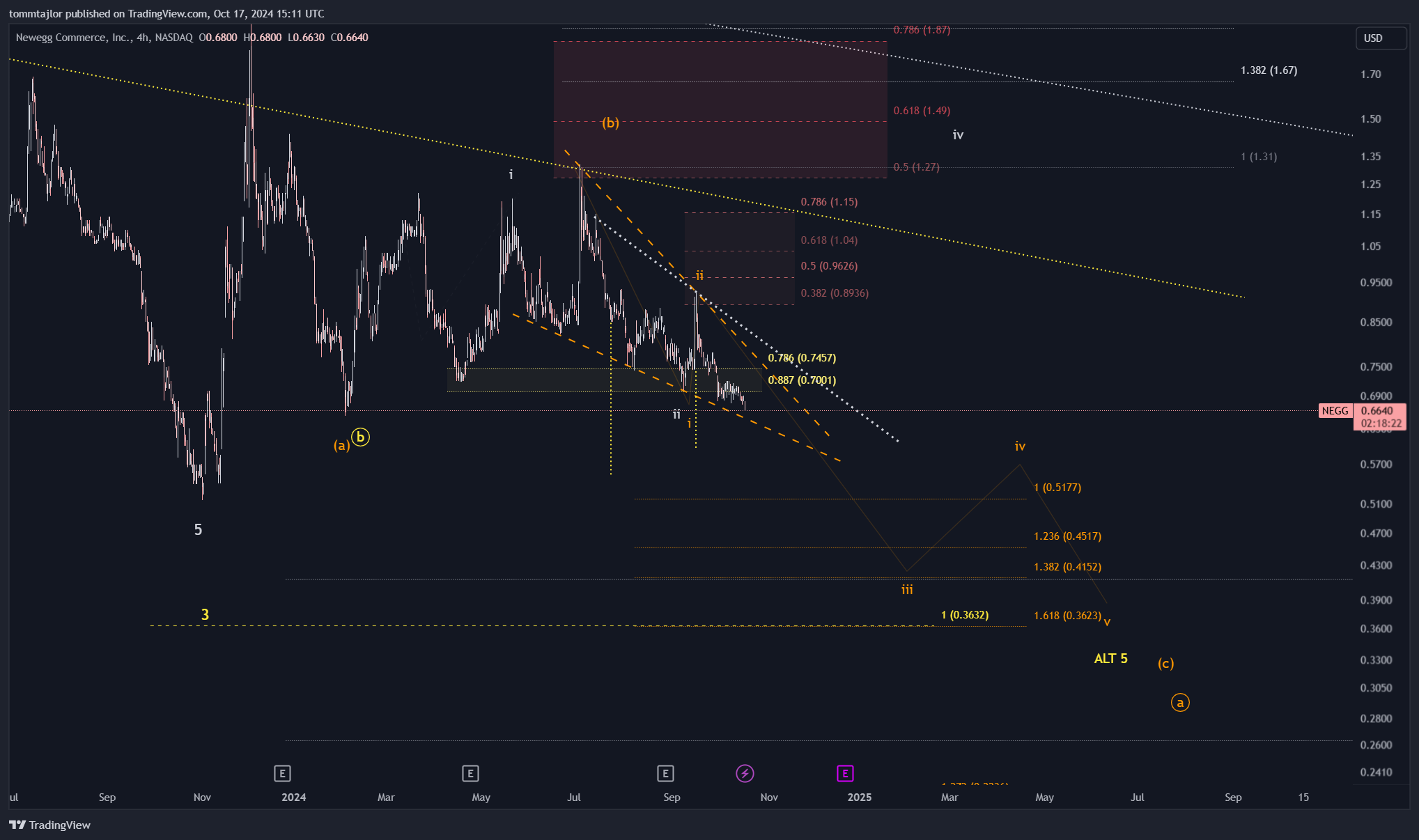
Task: Click the current price 0.6640 label
Action: (x=1377, y=411)
